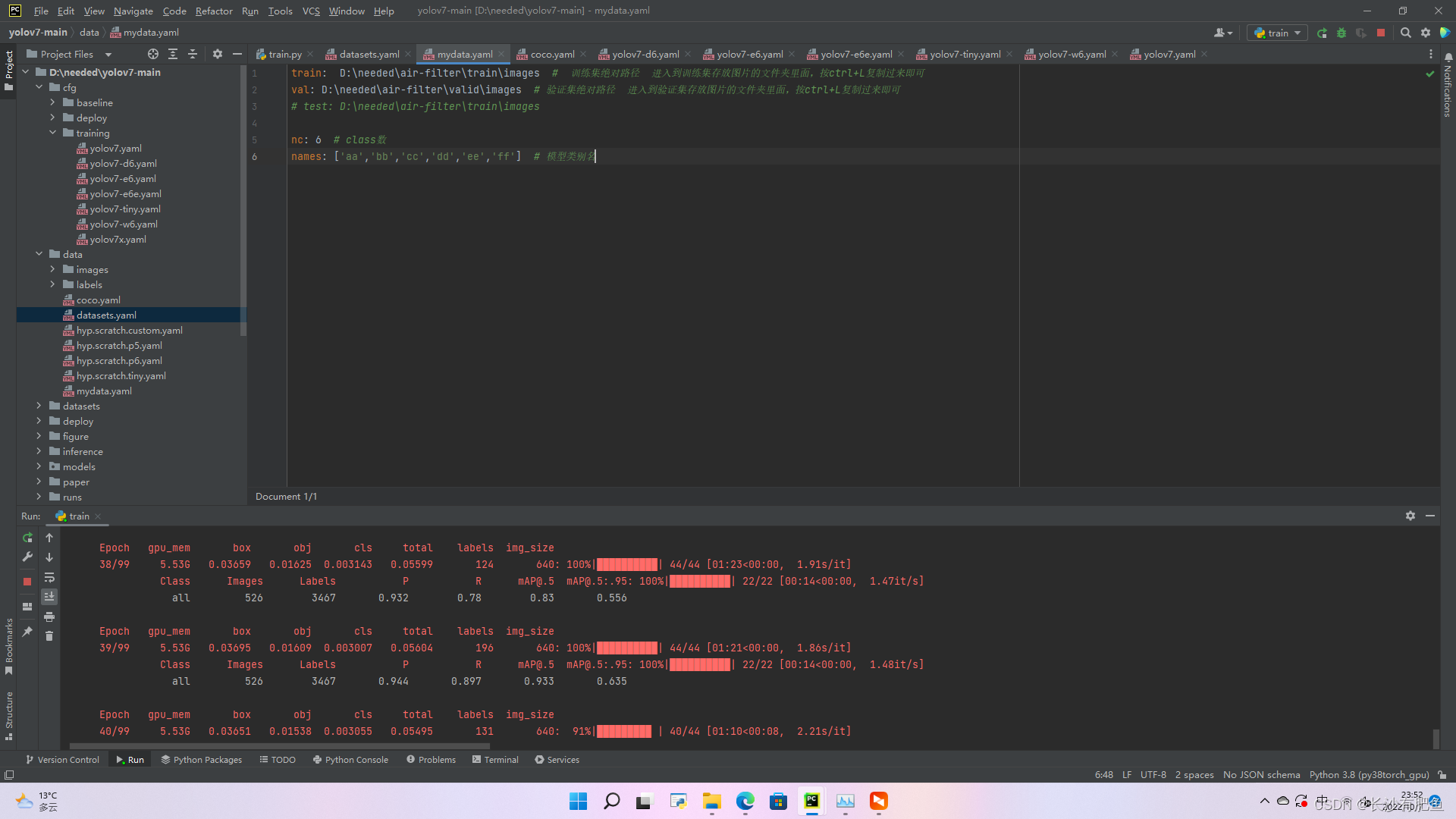1456x819 pixels.
Task: Collapse the cfg folder
Action: 39,87
